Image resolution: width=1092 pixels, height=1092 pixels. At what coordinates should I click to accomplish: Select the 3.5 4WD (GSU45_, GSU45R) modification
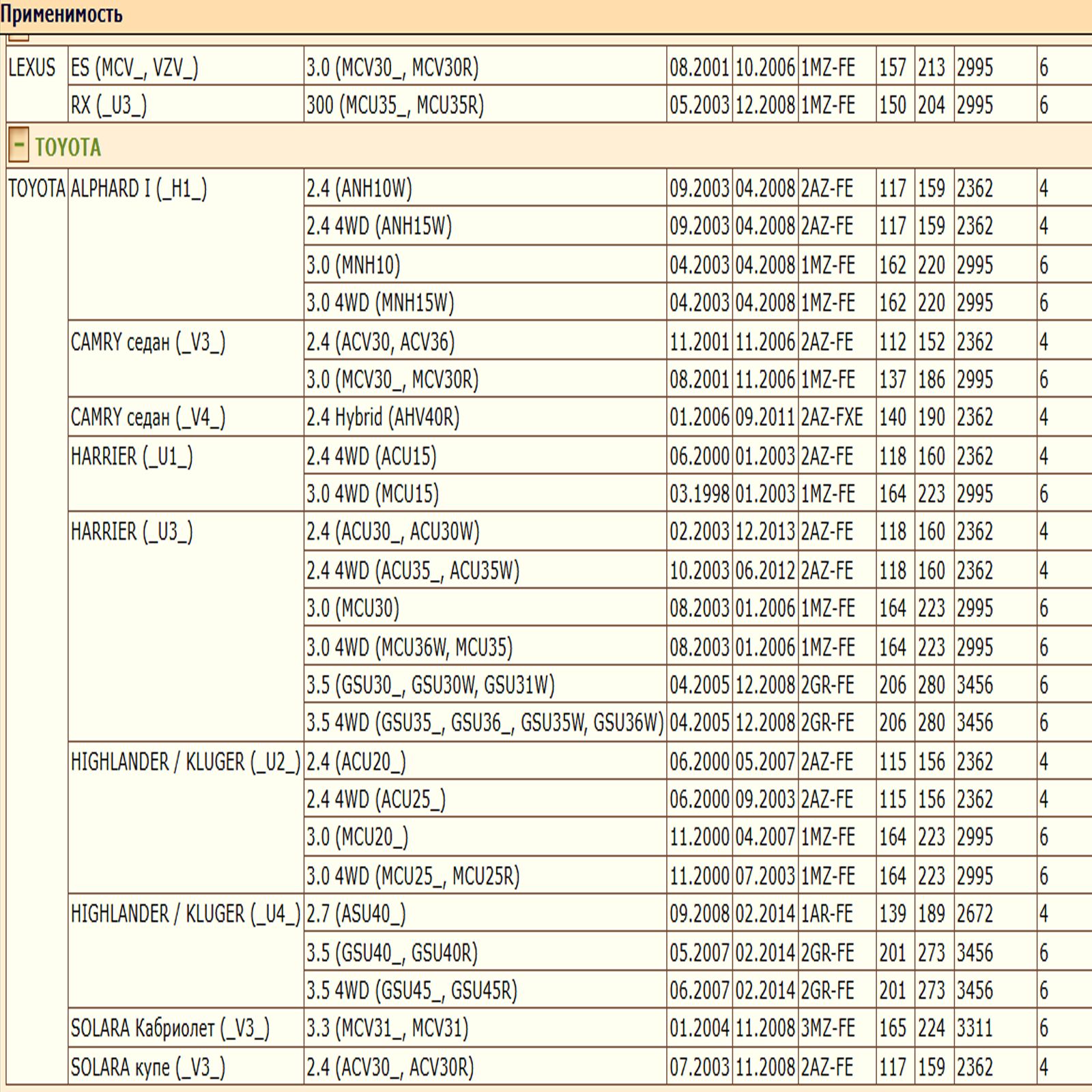point(412,990)
